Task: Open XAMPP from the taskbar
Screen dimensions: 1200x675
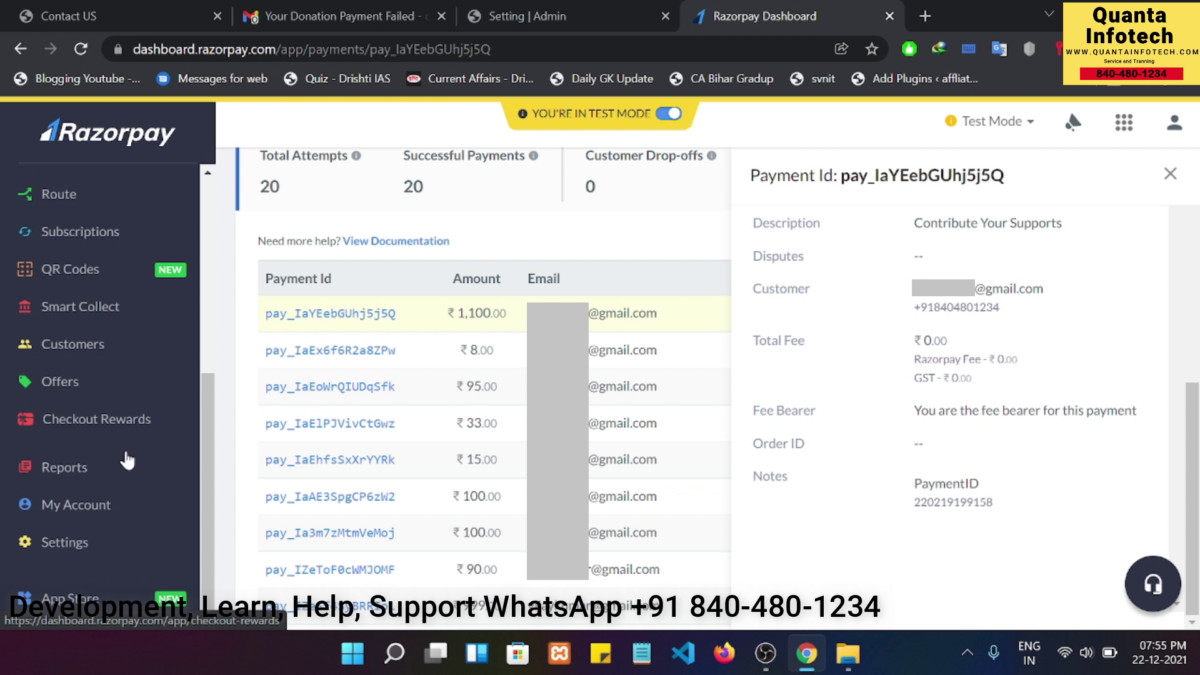Action: pos(559,653)
